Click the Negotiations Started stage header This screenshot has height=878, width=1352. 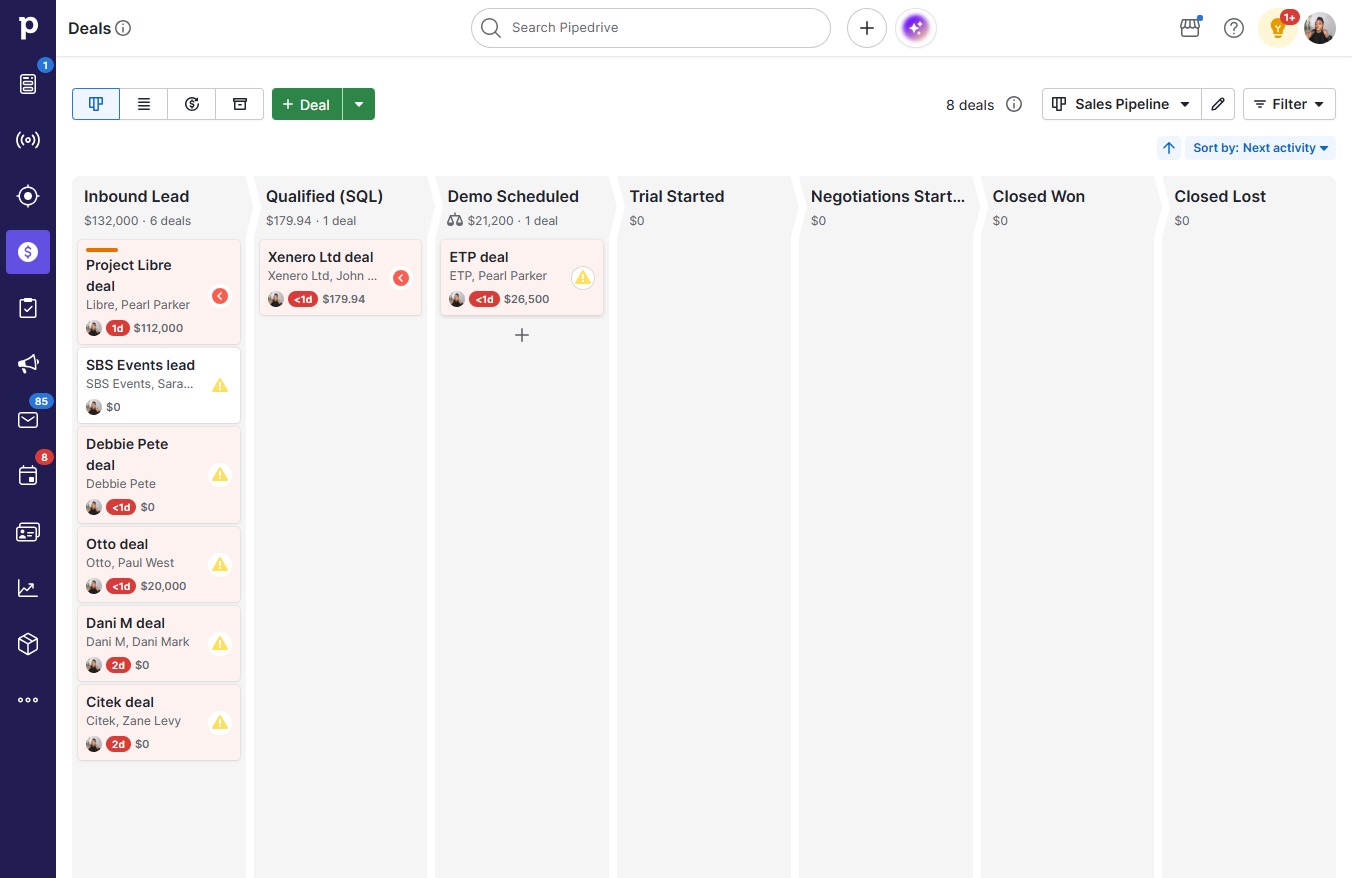click(x=888, y=196)
